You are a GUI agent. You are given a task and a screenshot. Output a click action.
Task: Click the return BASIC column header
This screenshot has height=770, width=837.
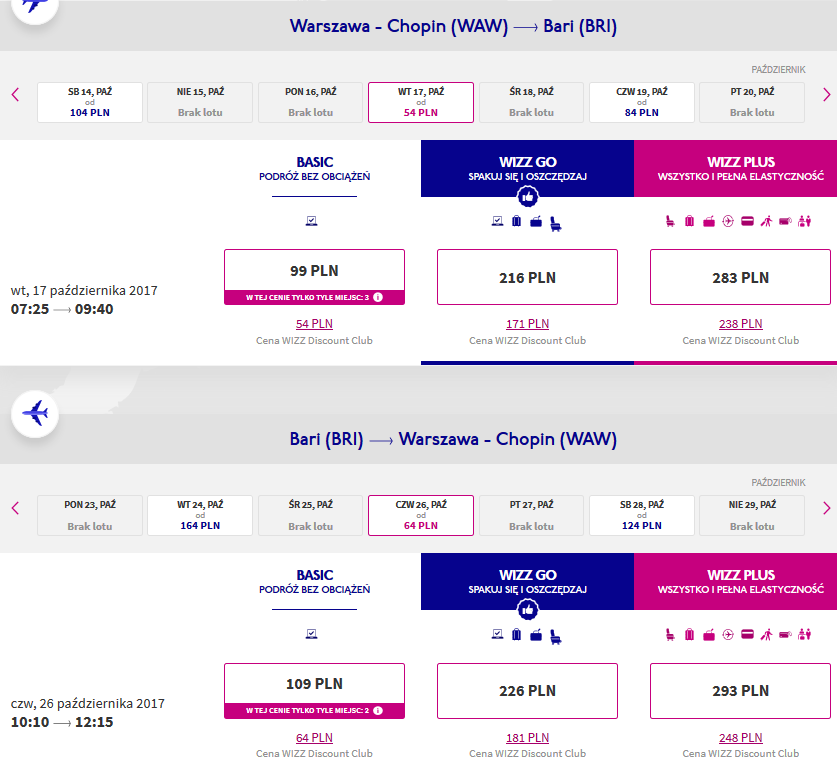(x=314, y=582)
